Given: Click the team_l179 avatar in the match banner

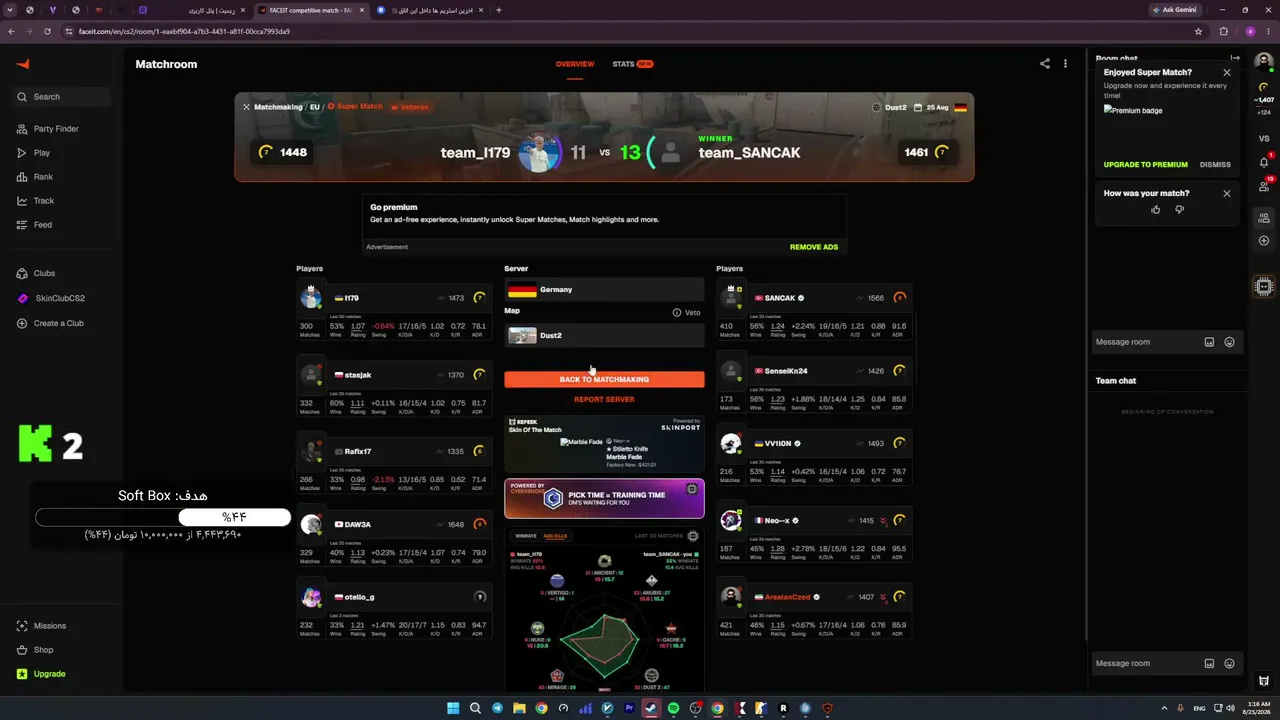Looking at the screenshot, I should [x=539, y=153].
